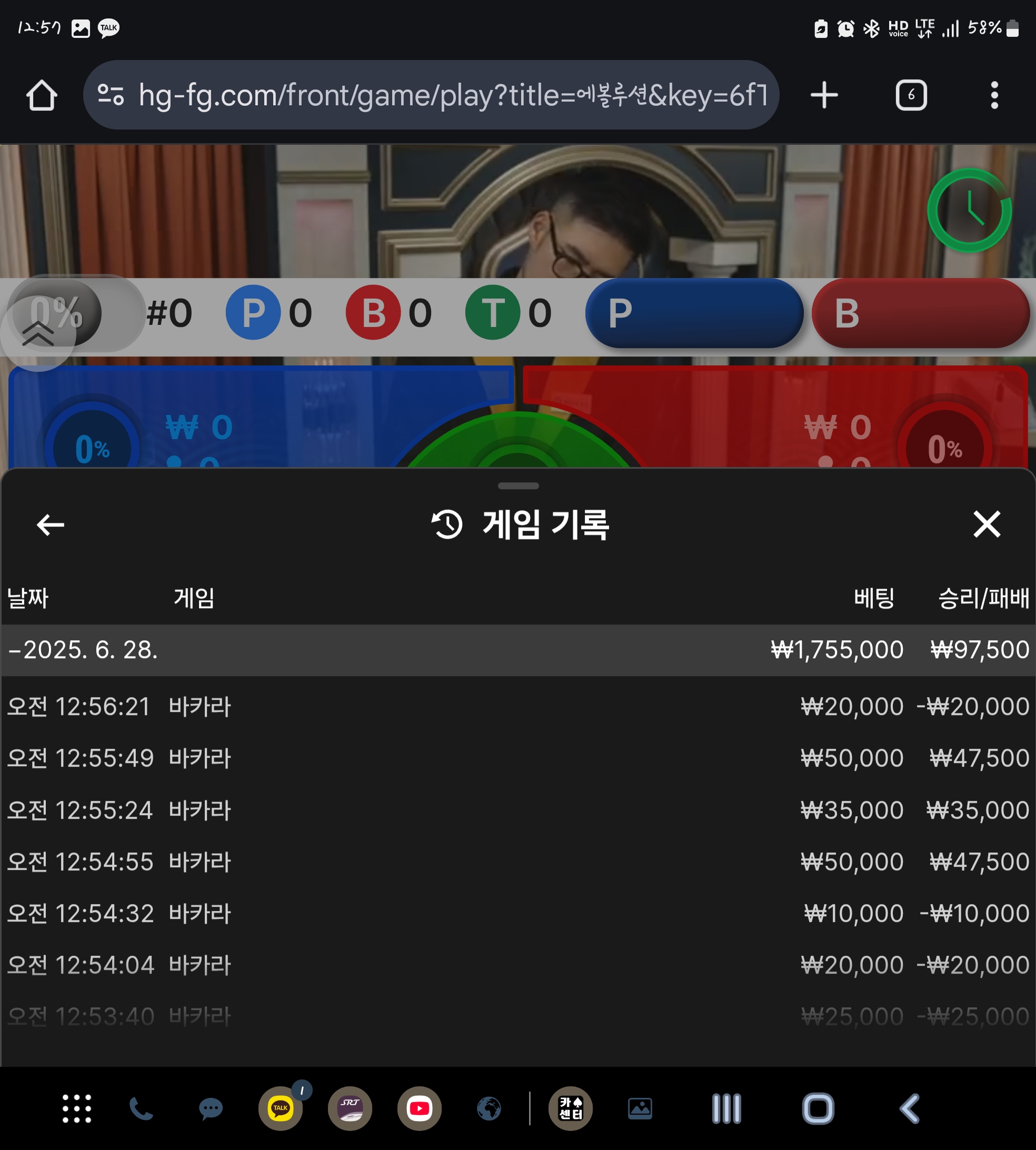
Task: Open the browser three-dot menu
Action: tap(994, 95)
